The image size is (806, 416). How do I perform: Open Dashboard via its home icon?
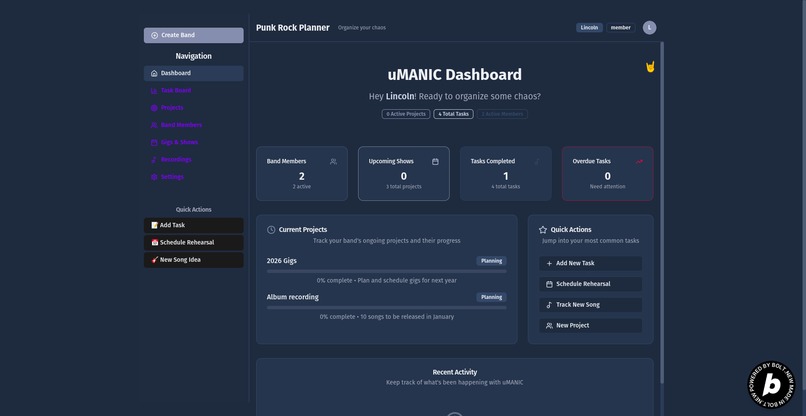point(154,74)
